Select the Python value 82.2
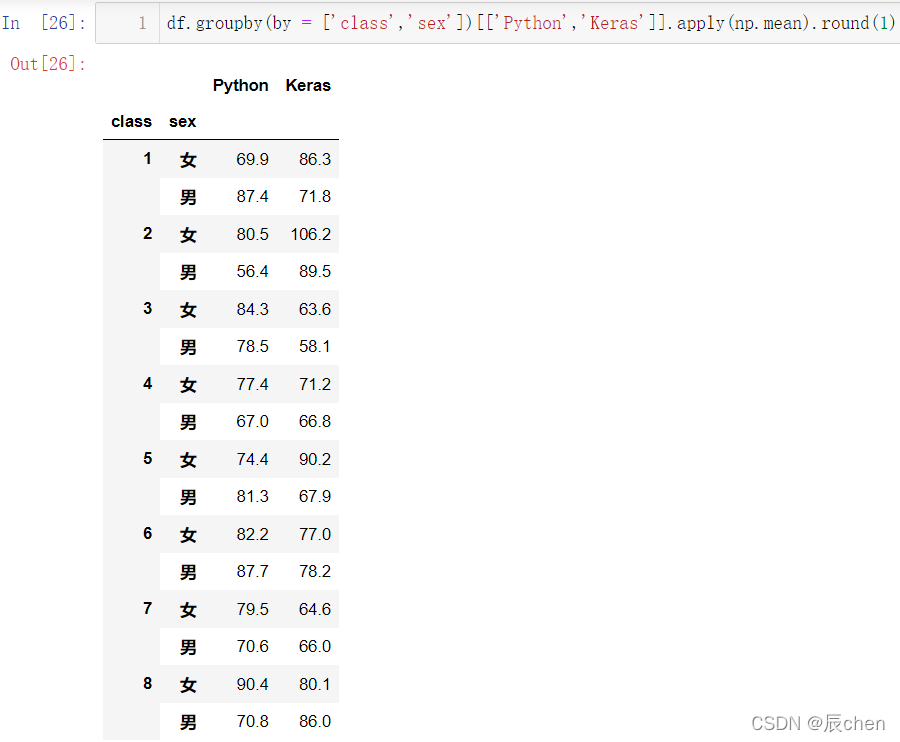The image size is (900, 742). click(253, 534)
